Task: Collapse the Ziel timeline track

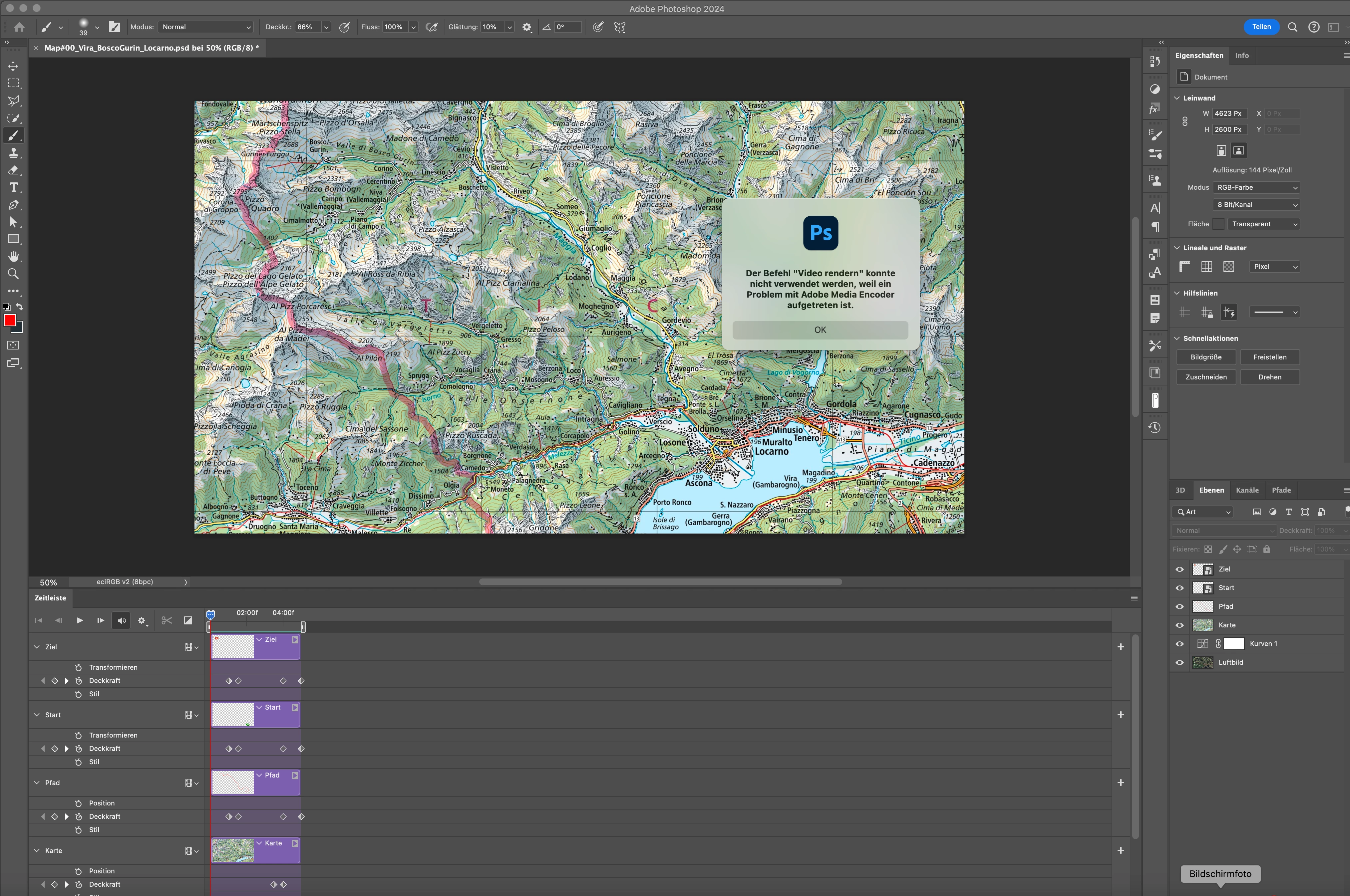Action: pos(37,647)
